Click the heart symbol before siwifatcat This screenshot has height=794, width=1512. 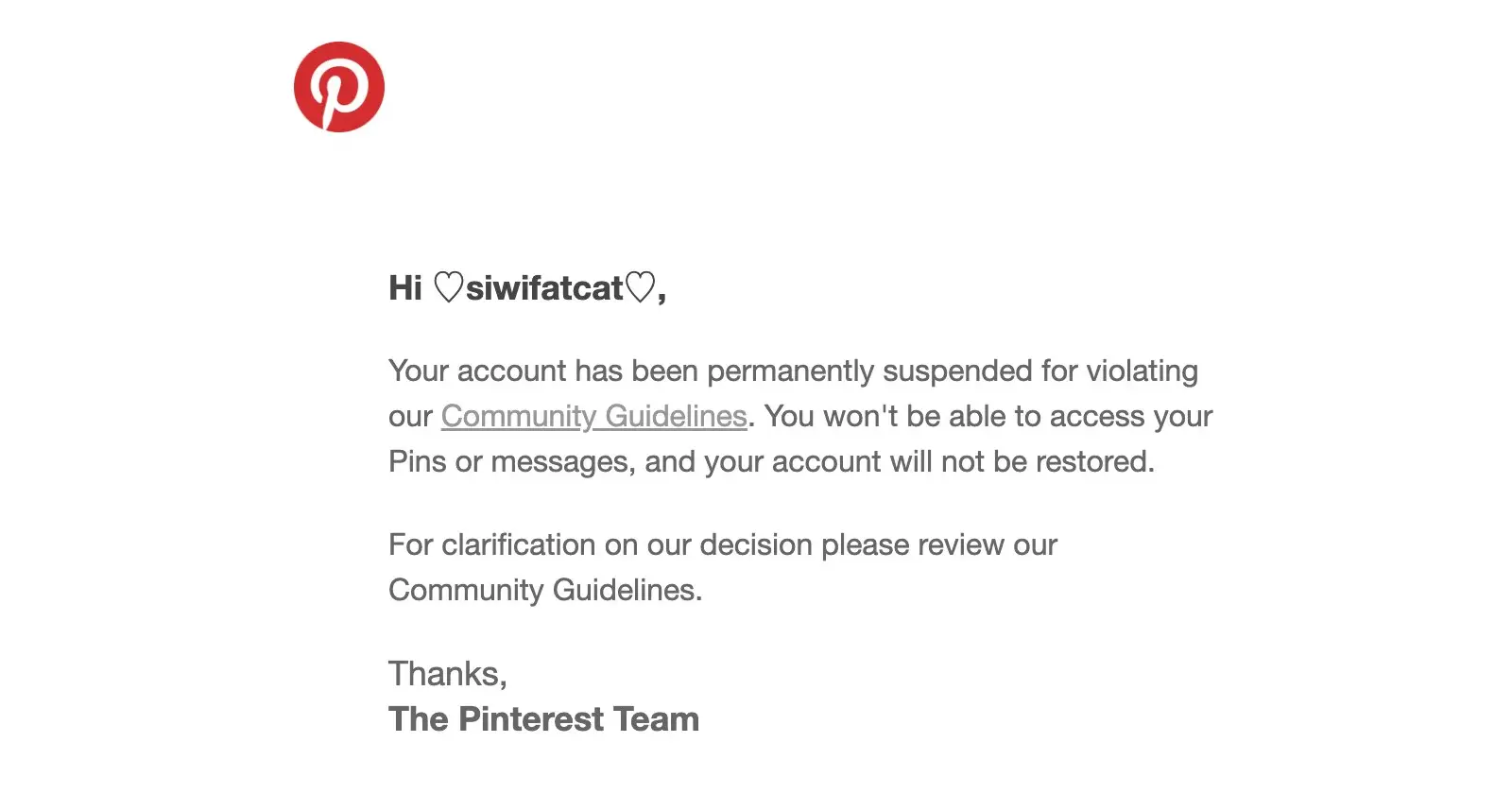[x=449, y=287]
